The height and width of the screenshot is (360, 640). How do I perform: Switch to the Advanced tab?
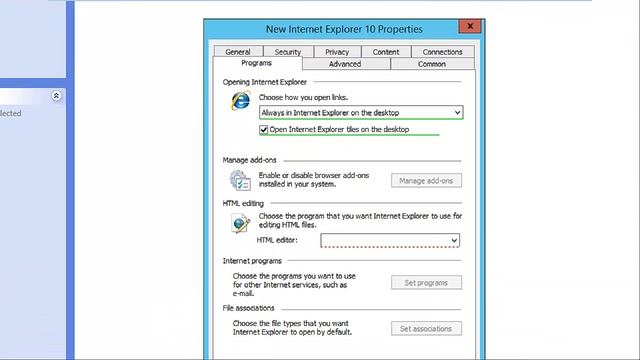(x=345, y=64)
